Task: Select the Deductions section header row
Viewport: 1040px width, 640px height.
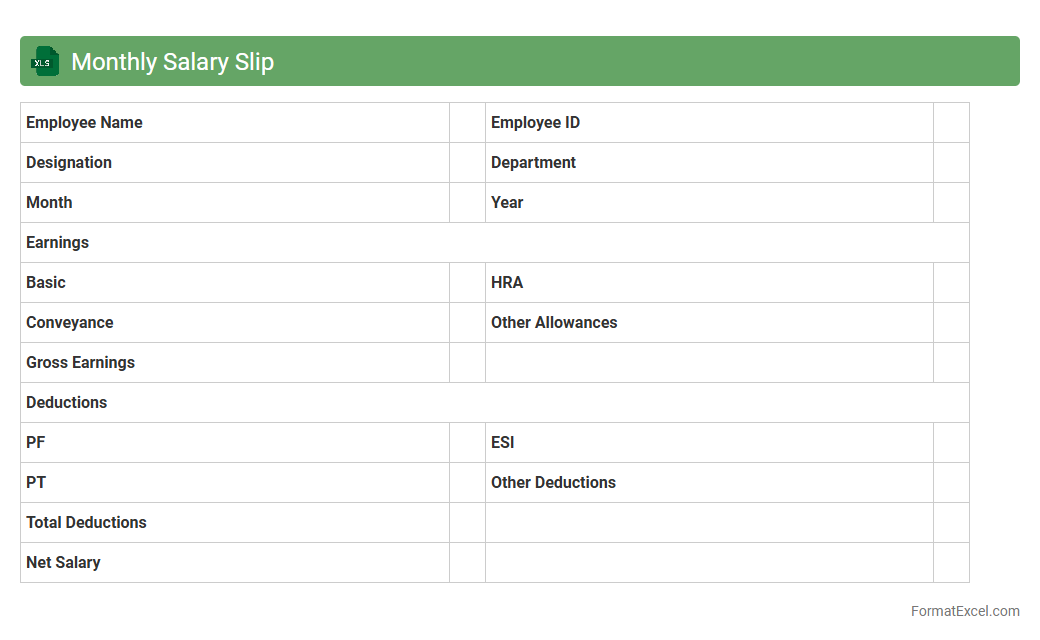Action: 494,403
